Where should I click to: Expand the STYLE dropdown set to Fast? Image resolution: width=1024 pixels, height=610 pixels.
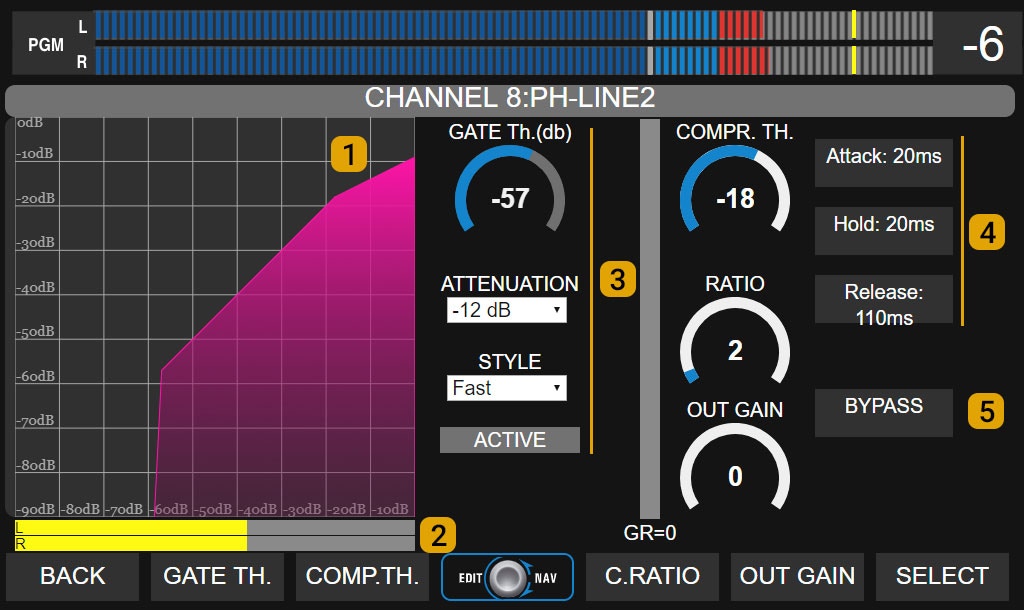506,388
